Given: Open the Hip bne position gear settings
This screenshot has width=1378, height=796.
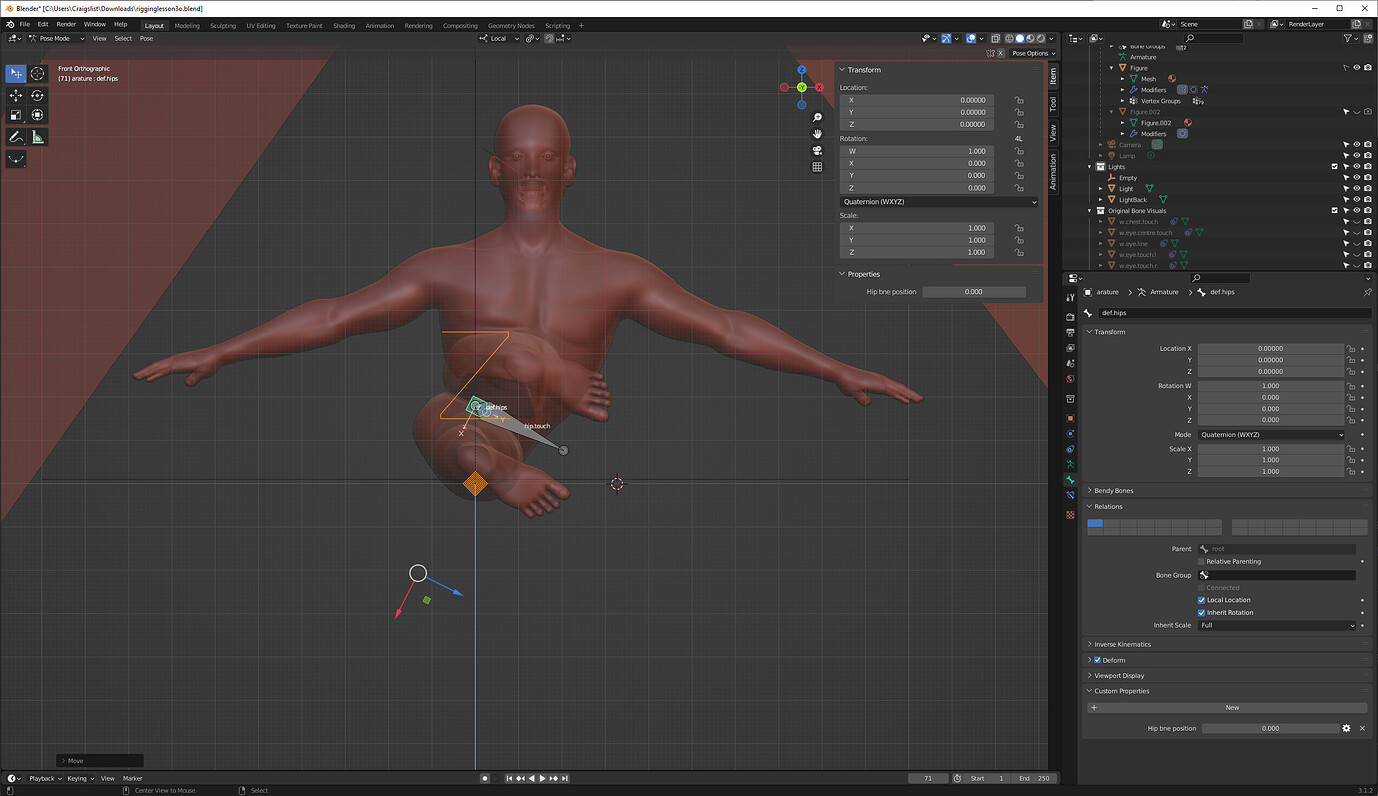Looking at the screenshot, I should pyautogui.click(x=1346, y=728).
